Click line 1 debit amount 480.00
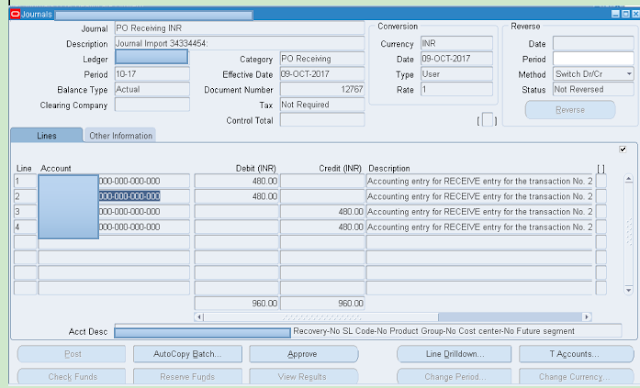Image resolution: width=640 pixels, height=388 pixels. point(236,181)
